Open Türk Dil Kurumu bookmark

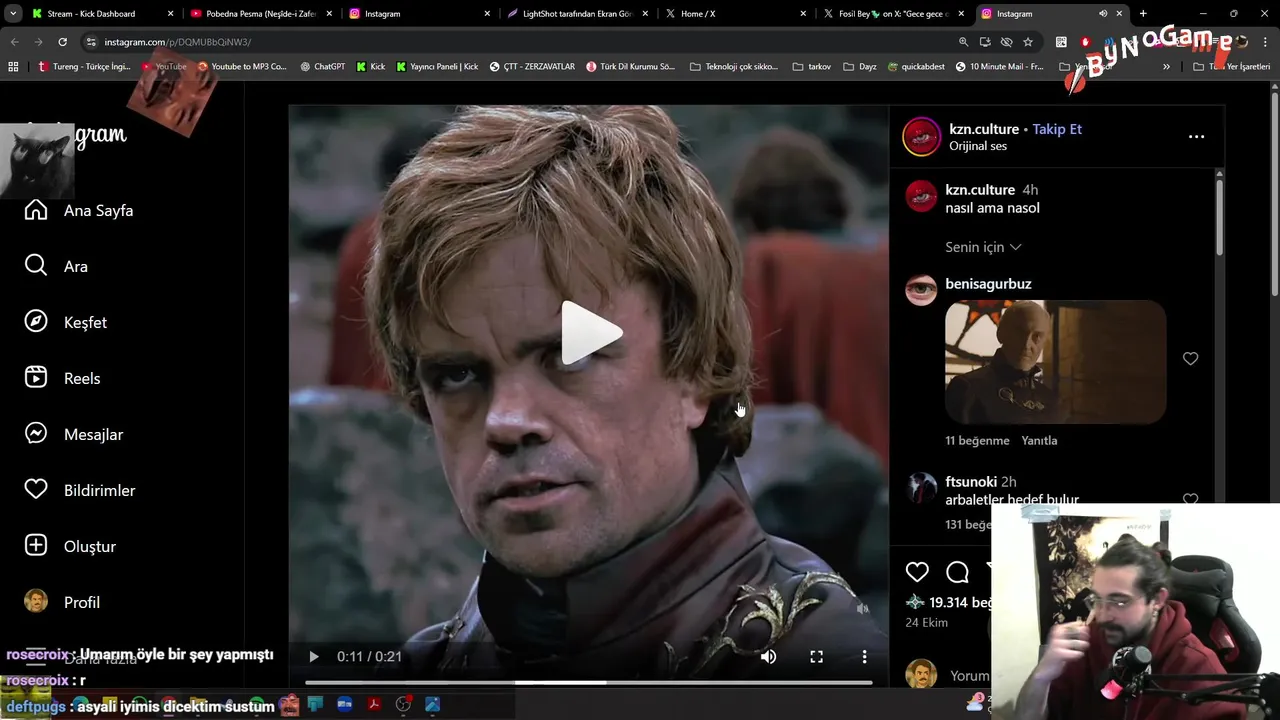pyautogui.click(x=630, y=66)
